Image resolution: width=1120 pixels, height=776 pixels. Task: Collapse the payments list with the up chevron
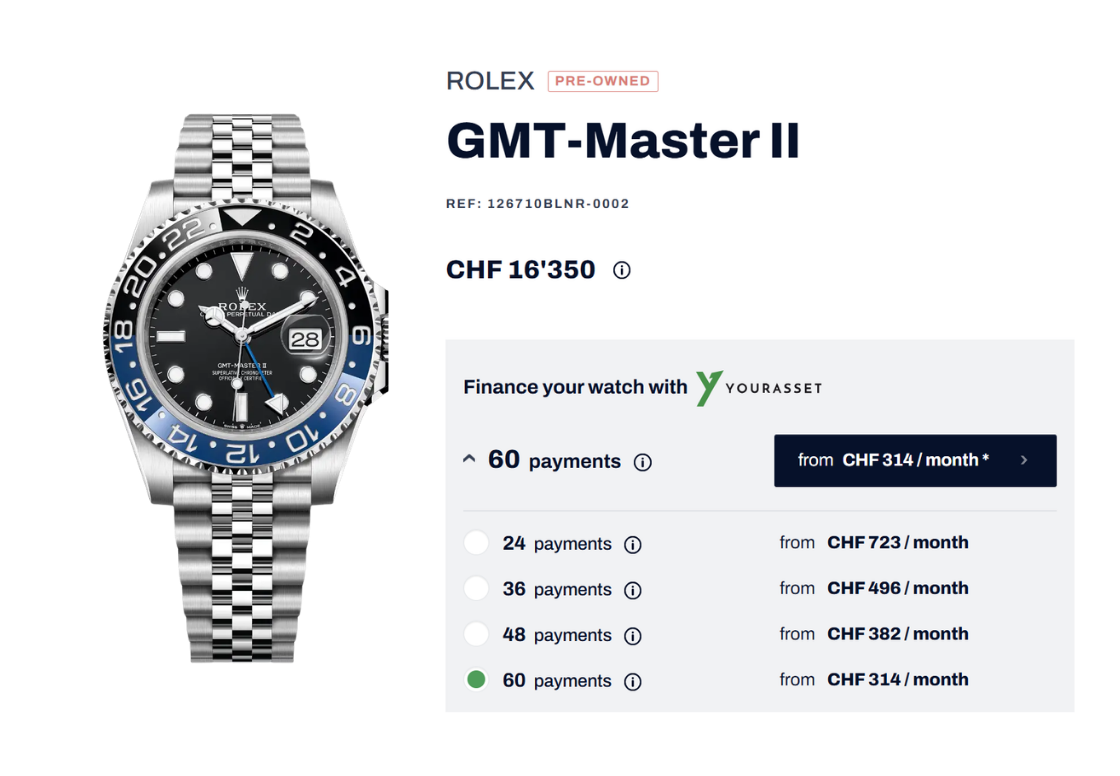(x=469, y=459)
